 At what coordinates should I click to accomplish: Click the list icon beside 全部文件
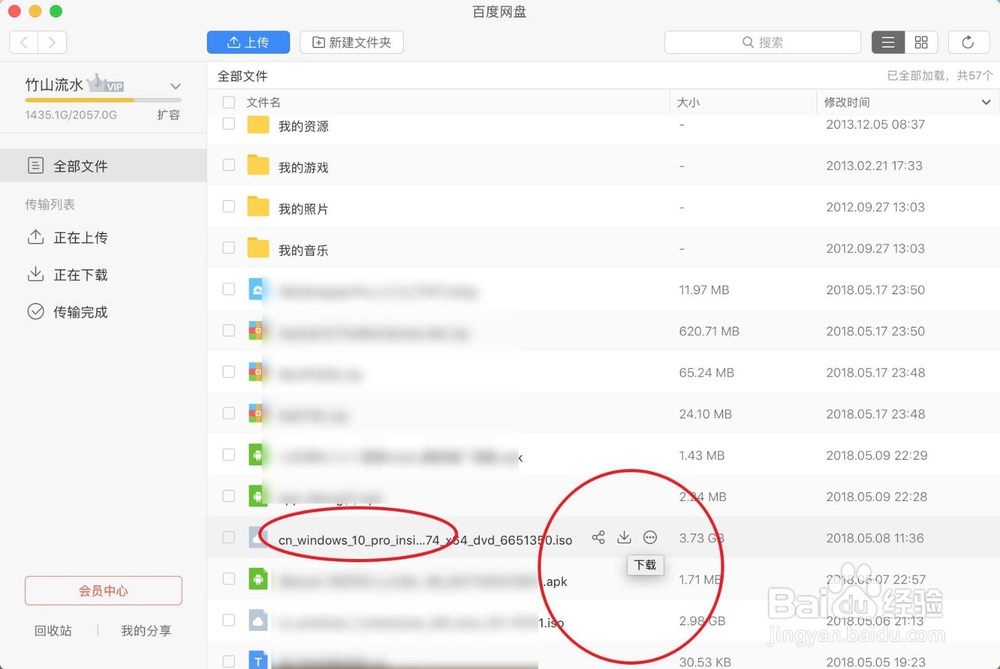pos(36,166)
